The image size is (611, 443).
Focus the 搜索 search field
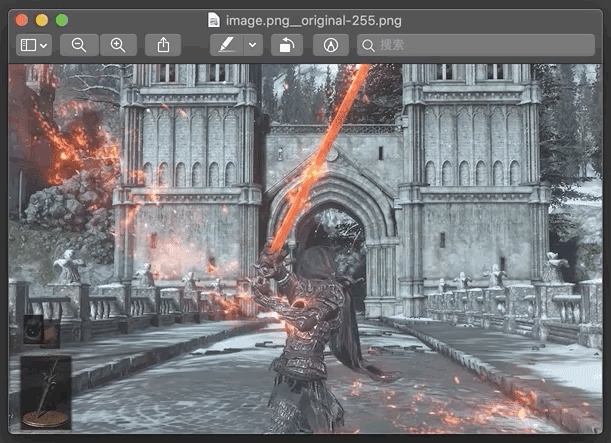click(476, 45)
